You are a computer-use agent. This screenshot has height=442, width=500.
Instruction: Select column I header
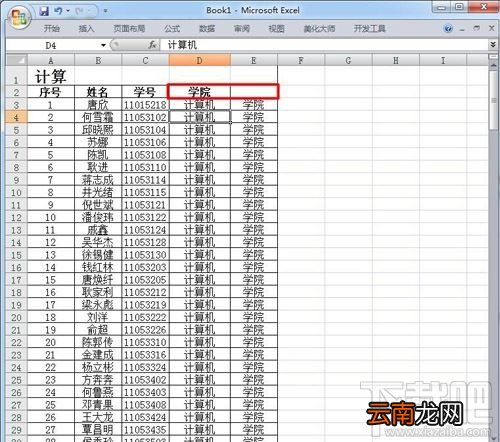(443, 60)
